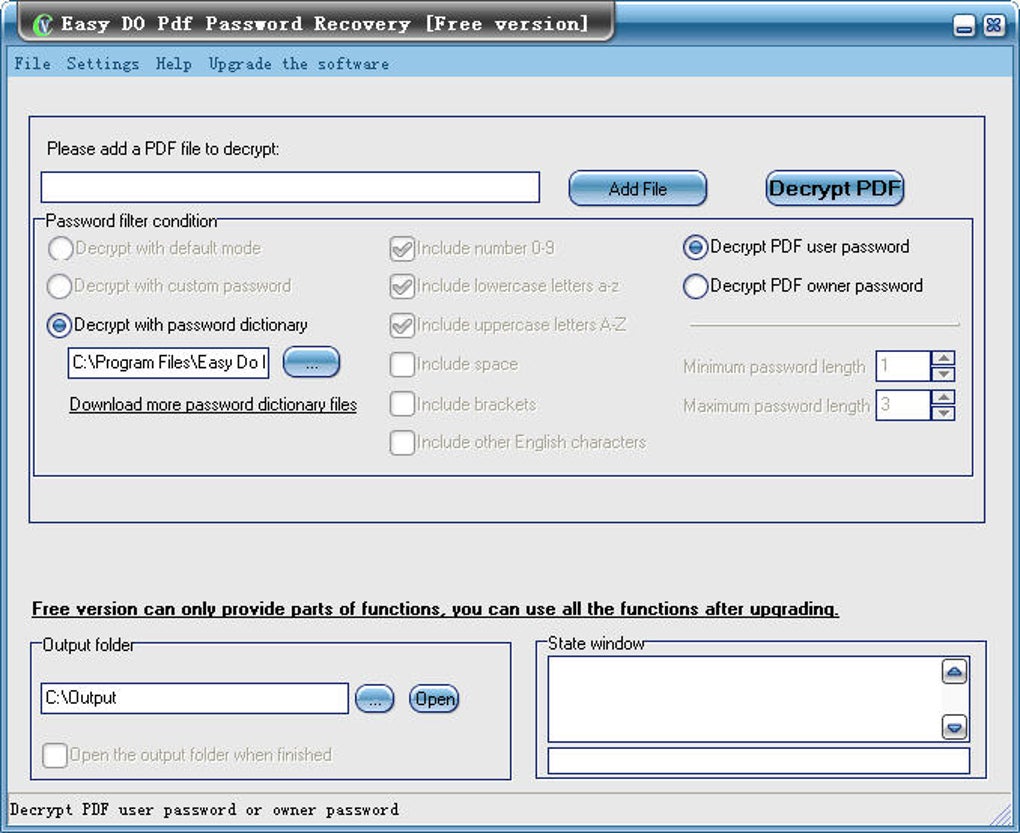Increase minimum password length with up arrow

click(943, 358)
